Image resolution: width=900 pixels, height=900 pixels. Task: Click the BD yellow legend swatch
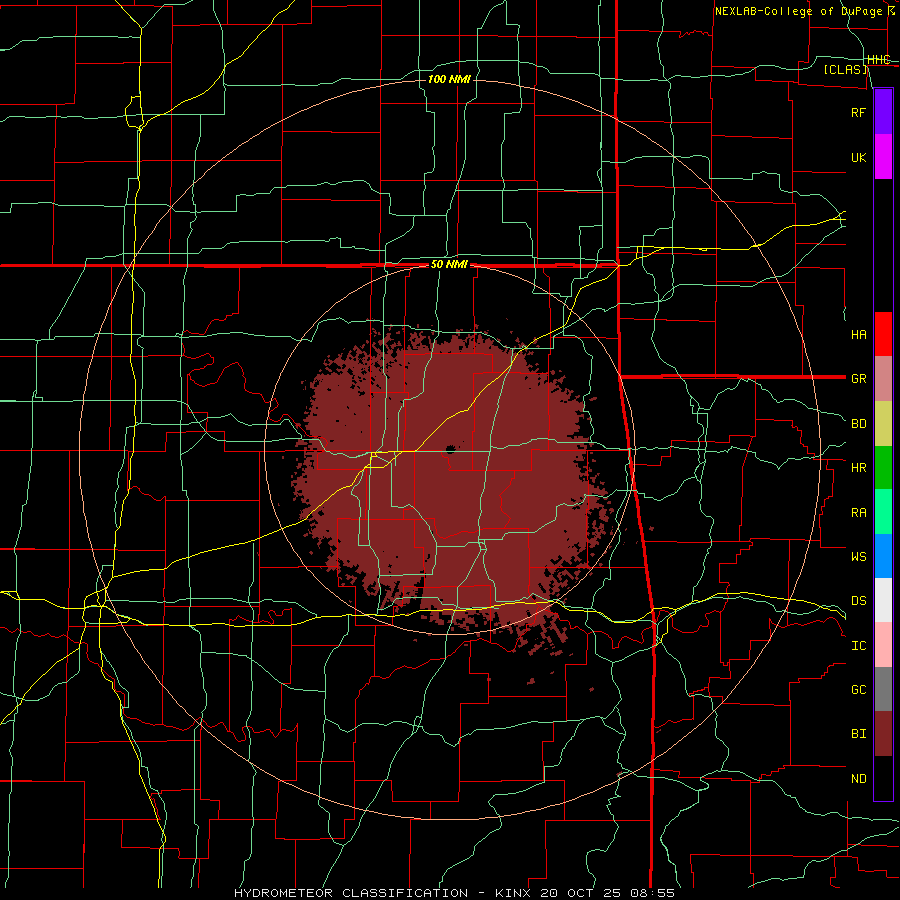click(883, 424)
